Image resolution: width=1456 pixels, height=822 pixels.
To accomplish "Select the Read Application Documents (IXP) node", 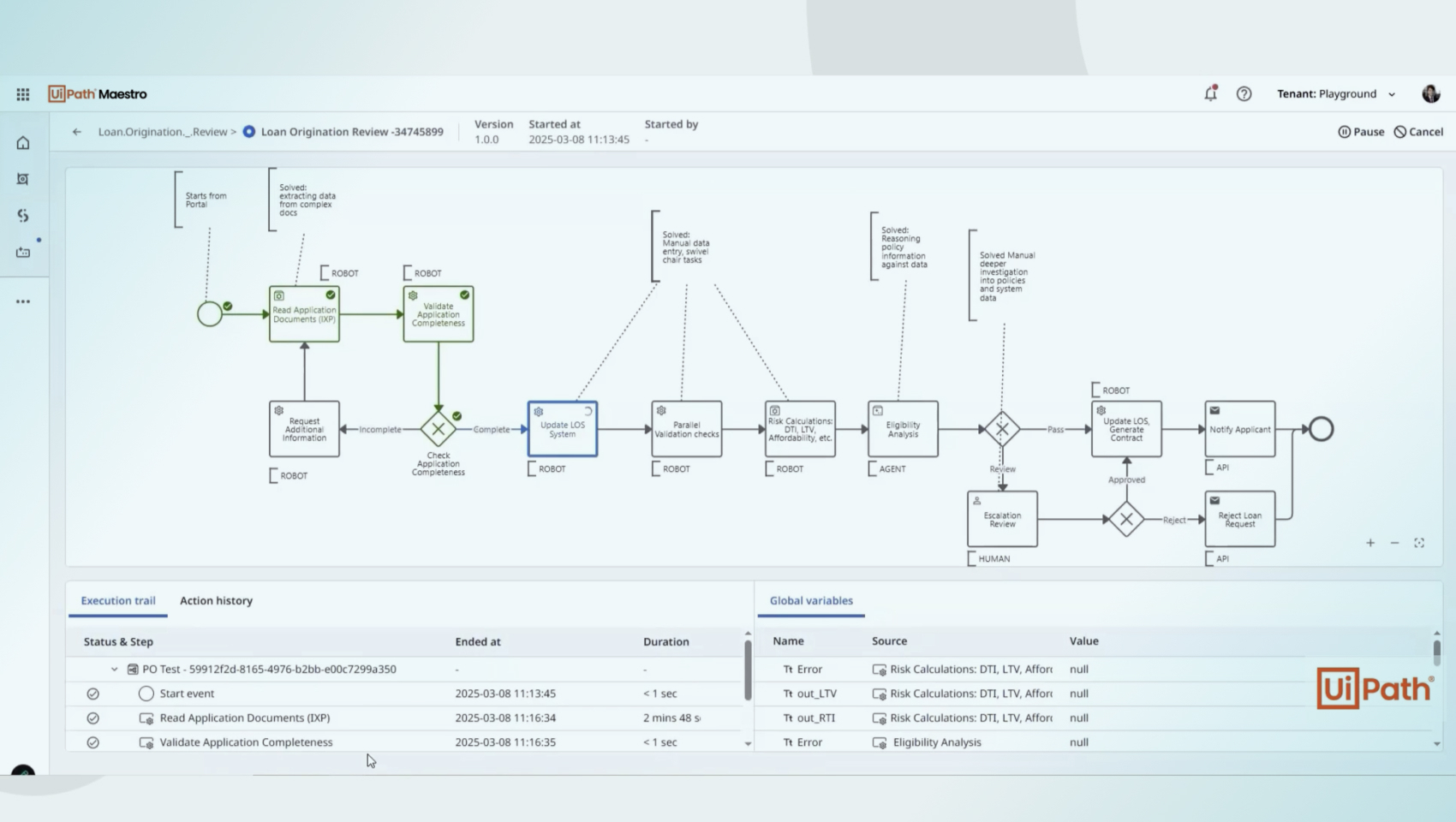I will tap(304, 314).
